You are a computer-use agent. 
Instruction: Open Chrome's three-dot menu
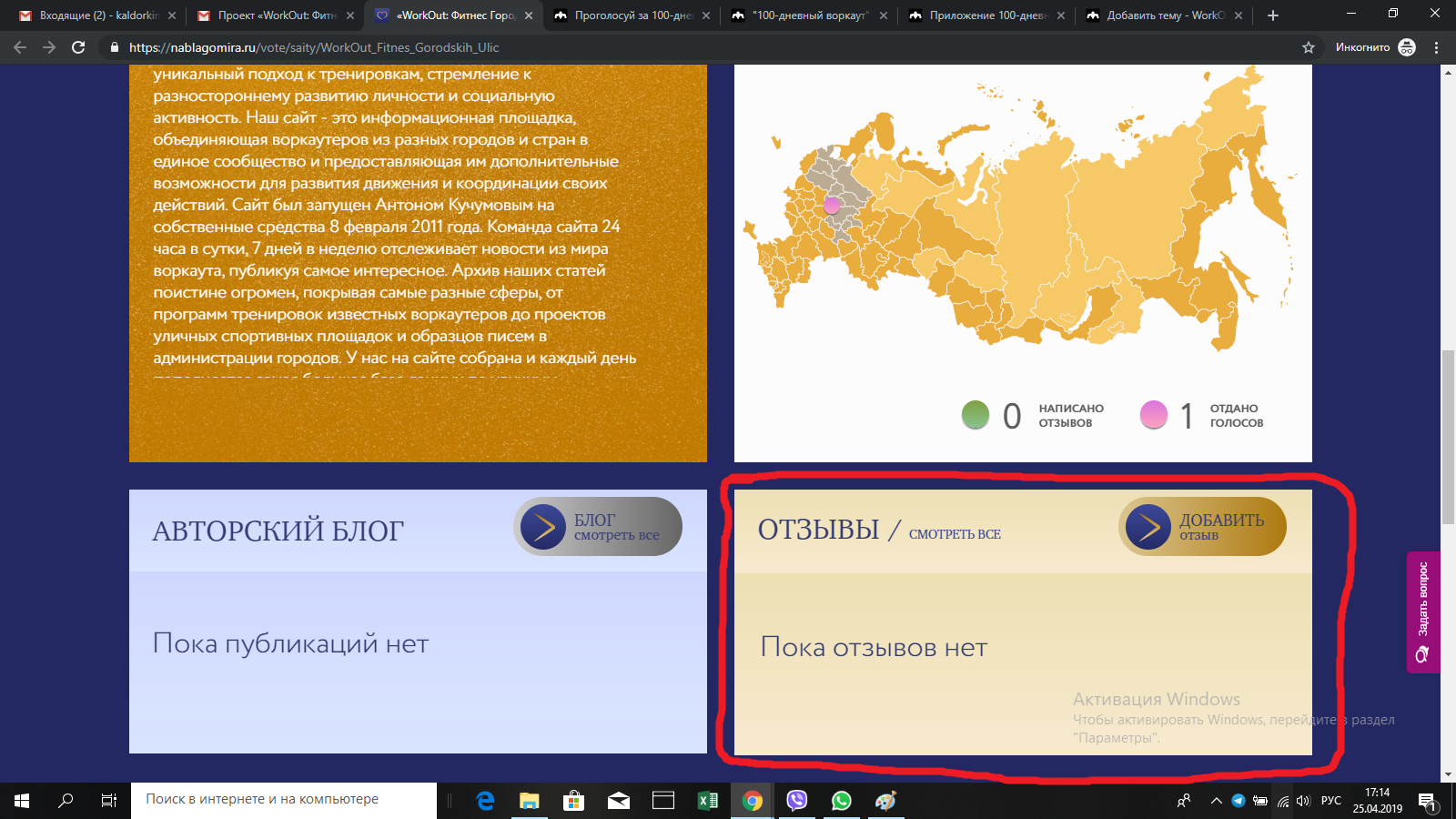(1437, 47)
